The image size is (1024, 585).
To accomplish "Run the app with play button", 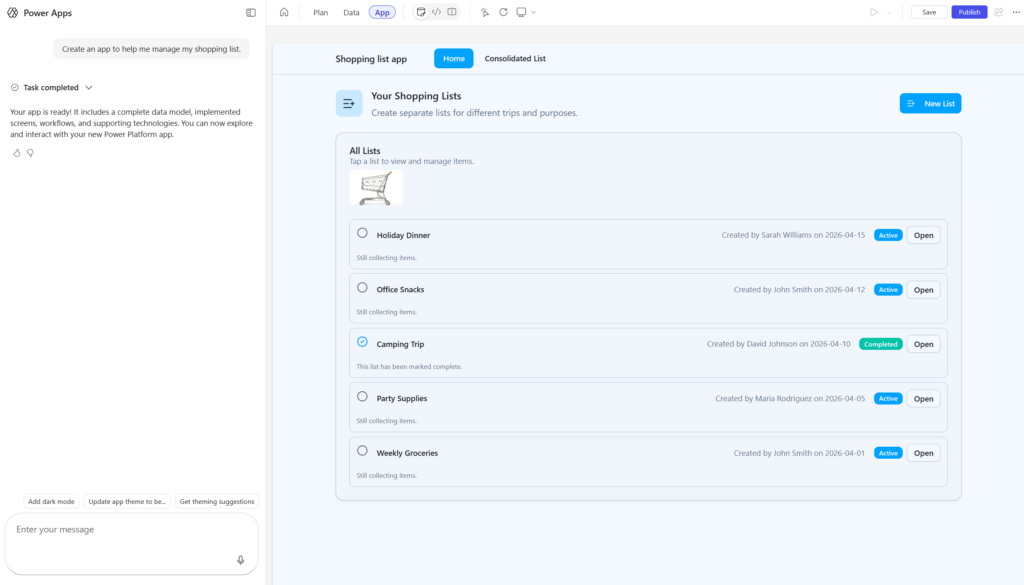I will [874, 12].
